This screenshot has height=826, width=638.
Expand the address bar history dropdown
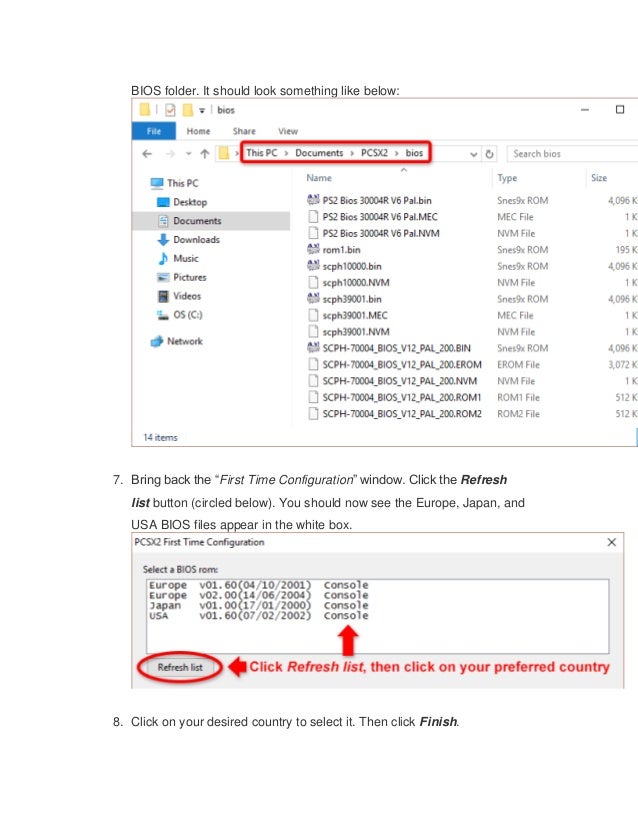pos(473,154)
